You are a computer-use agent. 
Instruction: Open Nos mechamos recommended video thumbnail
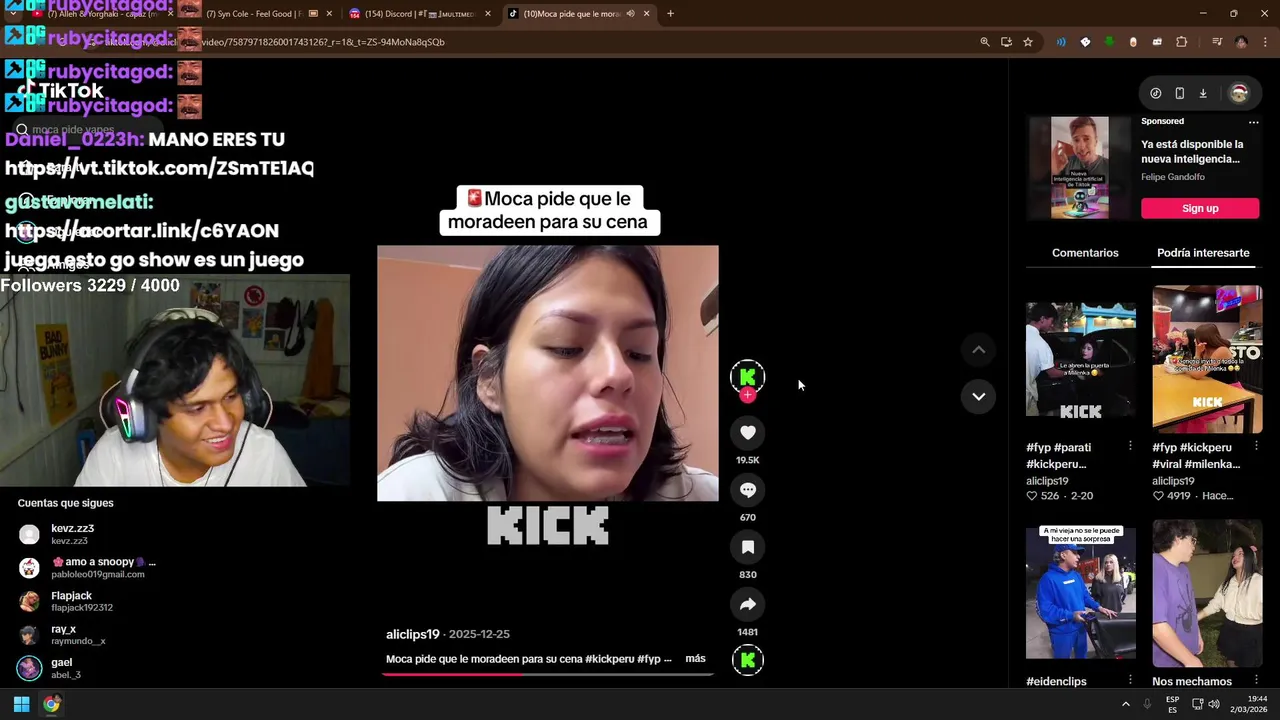[x=1207, y=593]
